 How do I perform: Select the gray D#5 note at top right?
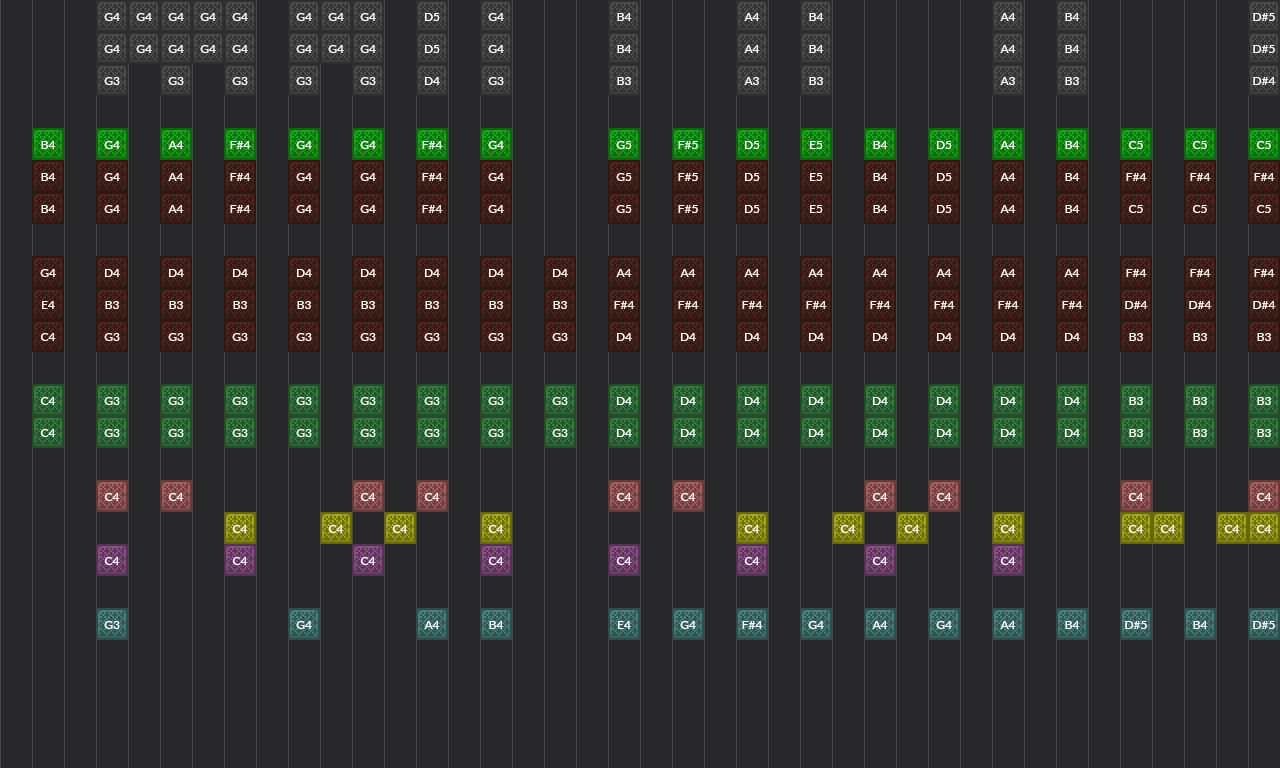point(1263,17)
